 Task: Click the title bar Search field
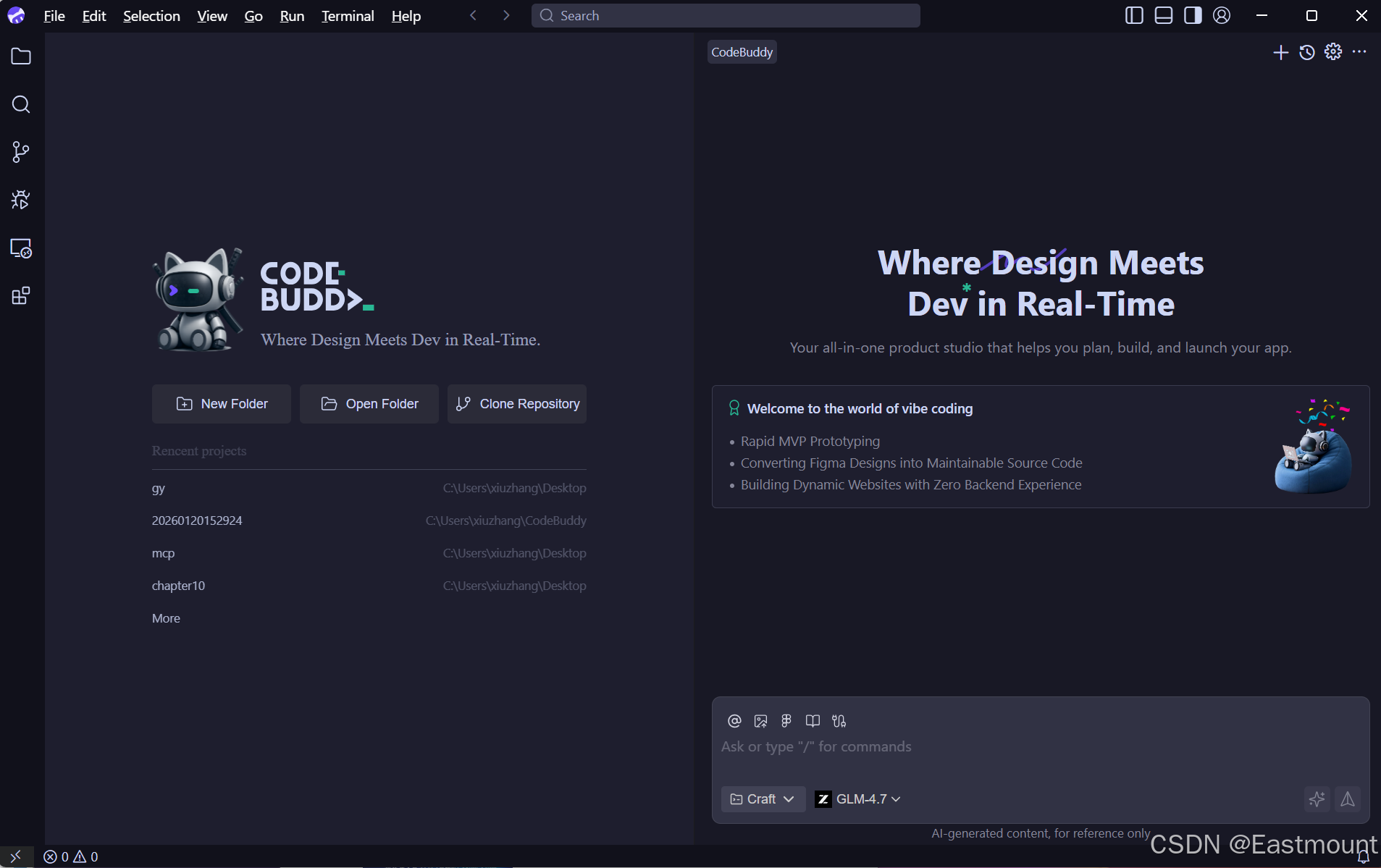click(726, 15)
